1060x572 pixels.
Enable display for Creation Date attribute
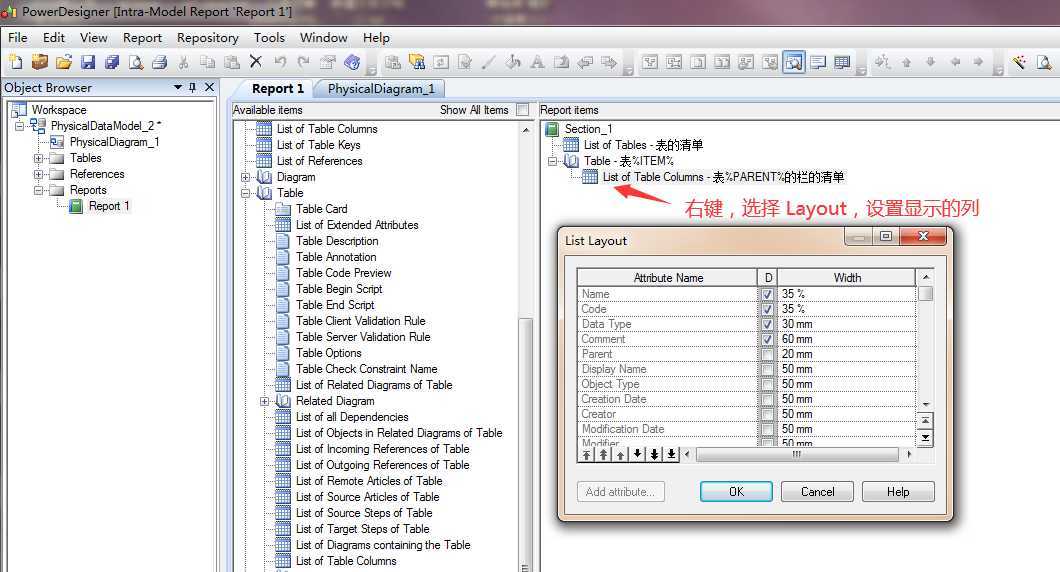click(x=767, y=399)
